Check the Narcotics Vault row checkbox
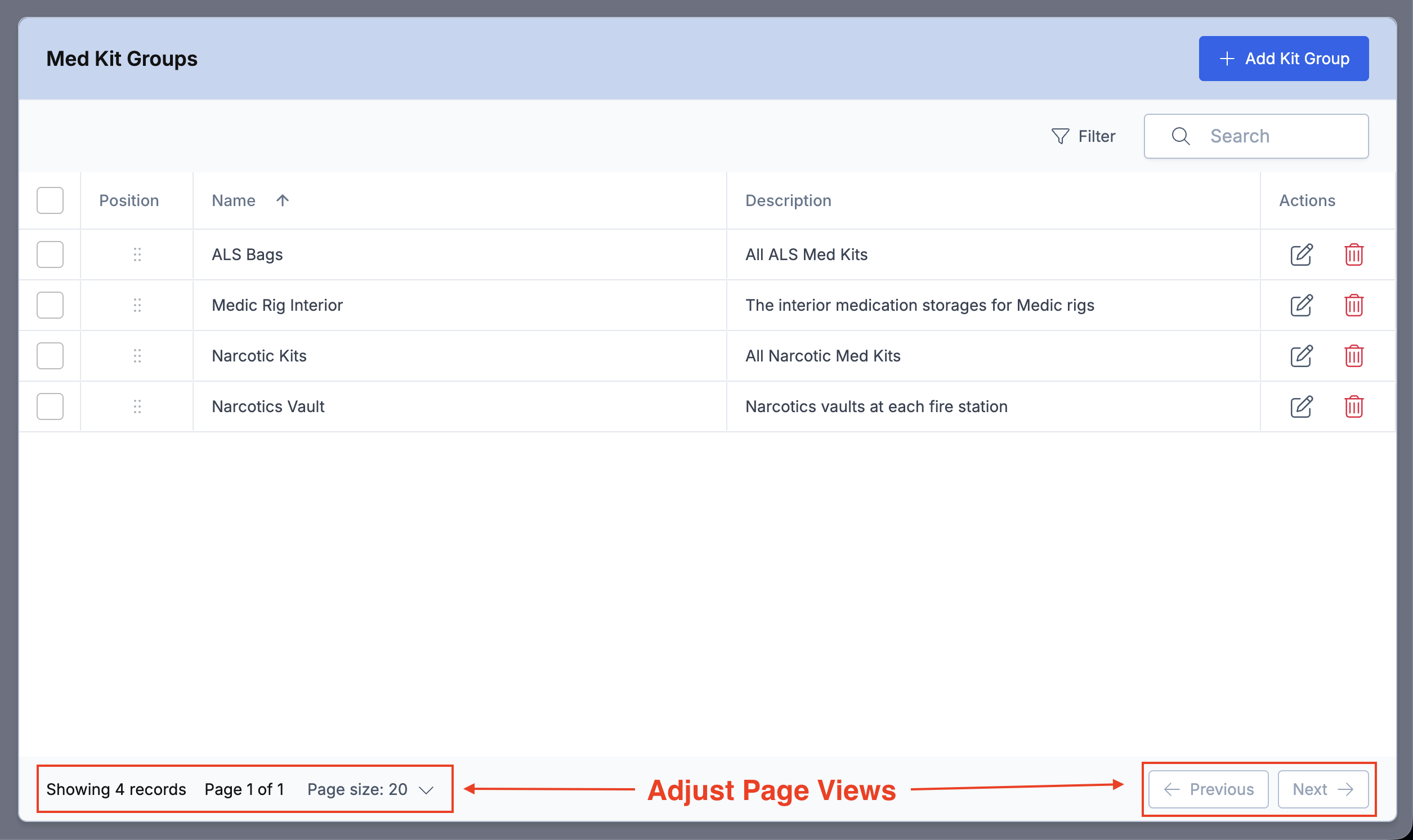This screenshot has height=840, width=1413. 50,406
